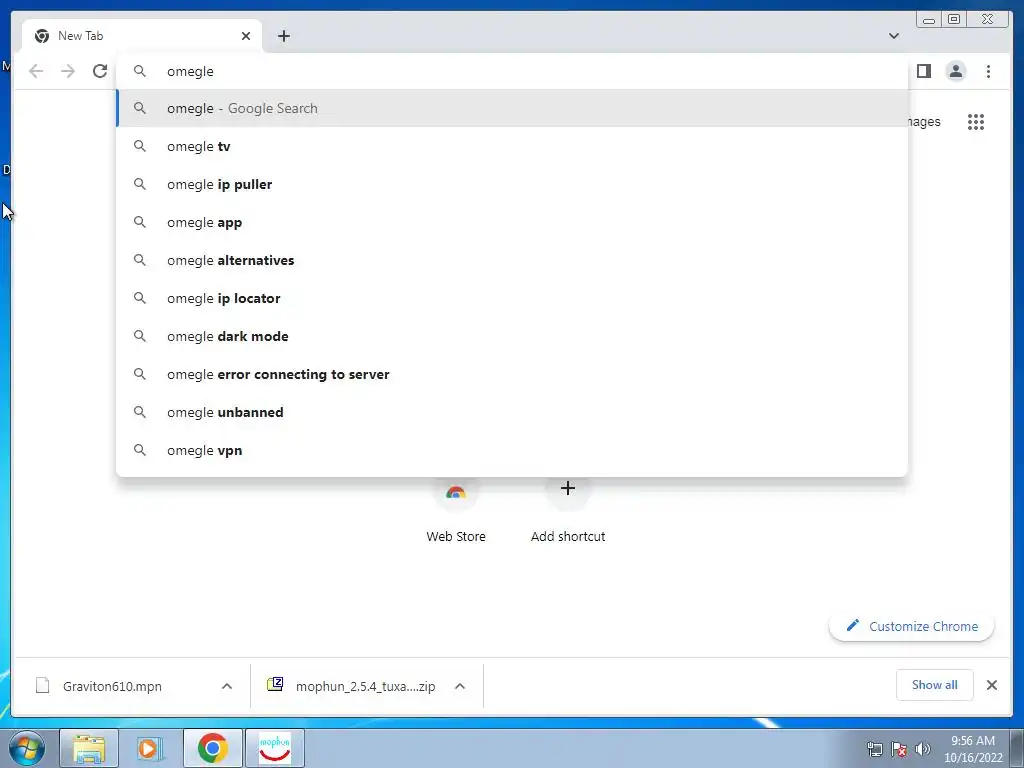Pick the 'omegle alternatives' suggestion

512,260
